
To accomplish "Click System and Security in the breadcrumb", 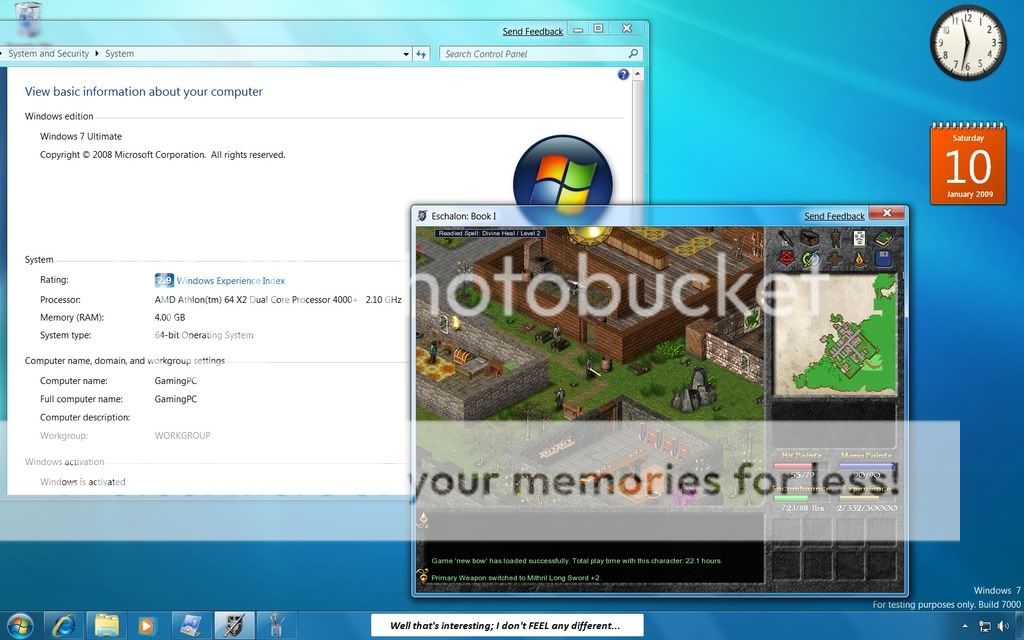I will click(x=48, y=54).
